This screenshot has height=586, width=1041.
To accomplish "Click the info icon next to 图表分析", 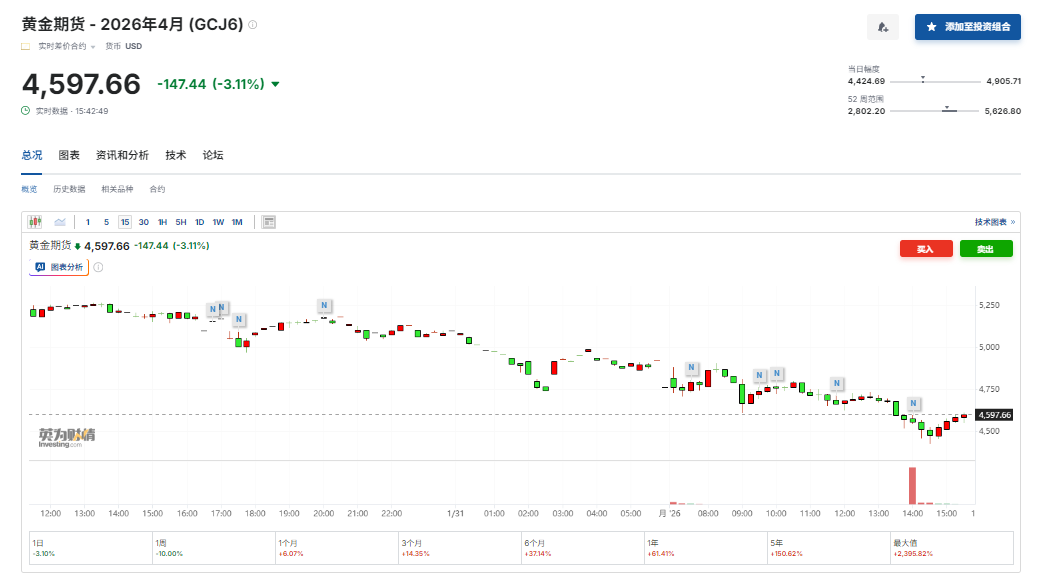I will 98,267.
